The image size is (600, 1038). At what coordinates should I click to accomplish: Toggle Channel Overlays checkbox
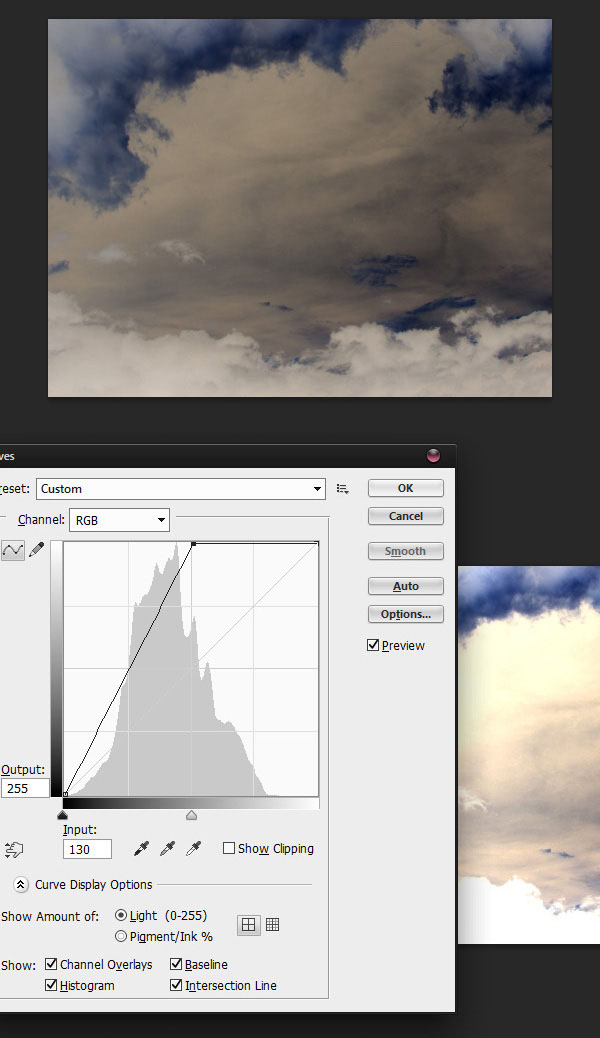tap(51, 965)
